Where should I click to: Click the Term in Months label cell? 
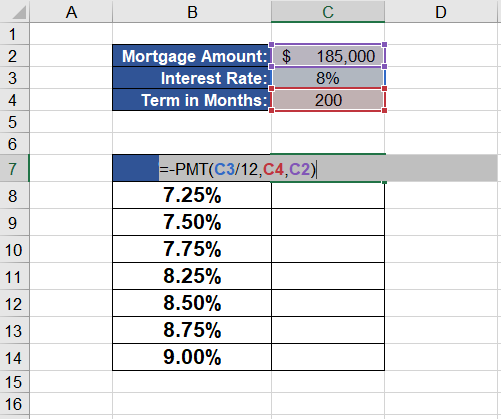[x=192, y=100]
